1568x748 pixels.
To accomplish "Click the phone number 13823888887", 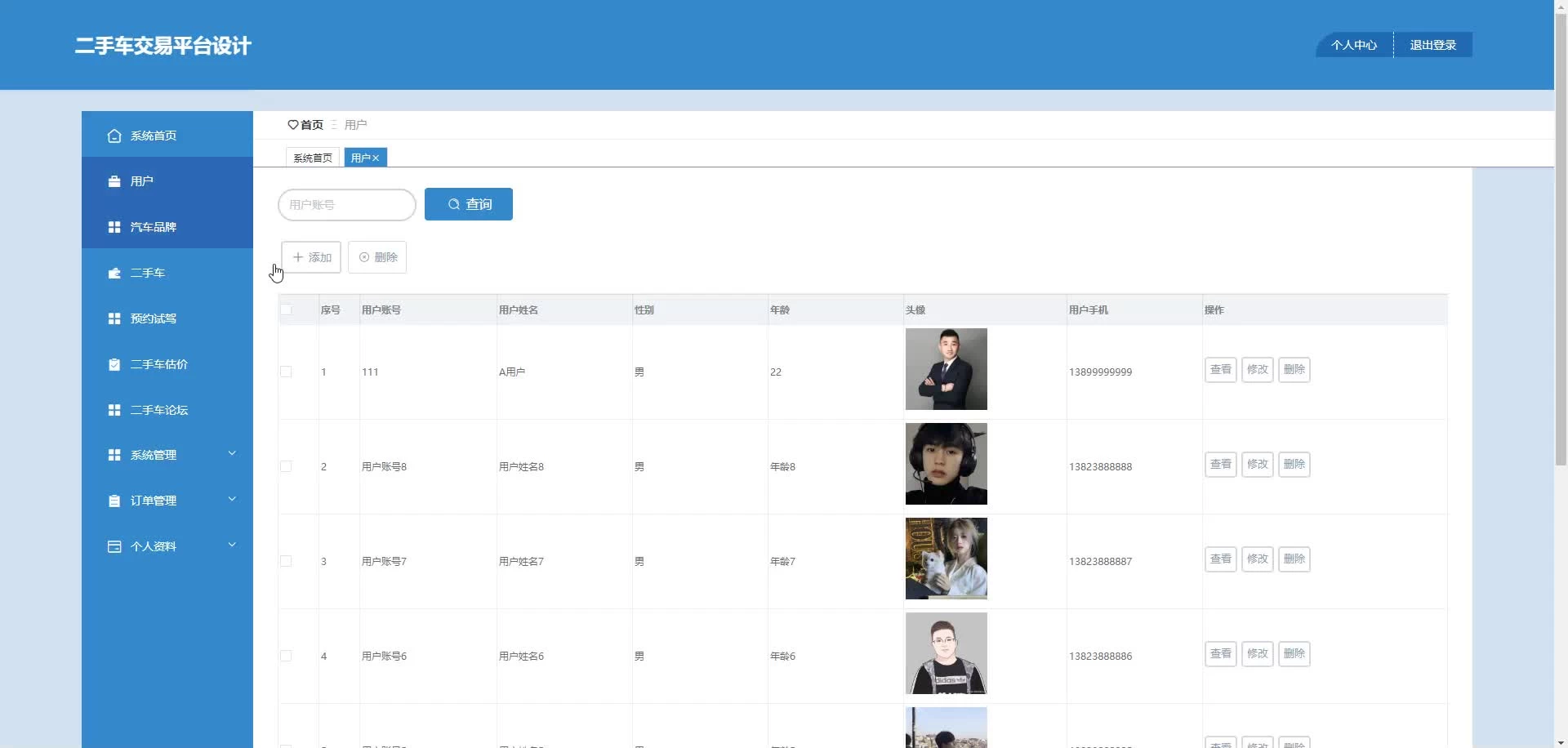I will click(x=1101, y=562).
